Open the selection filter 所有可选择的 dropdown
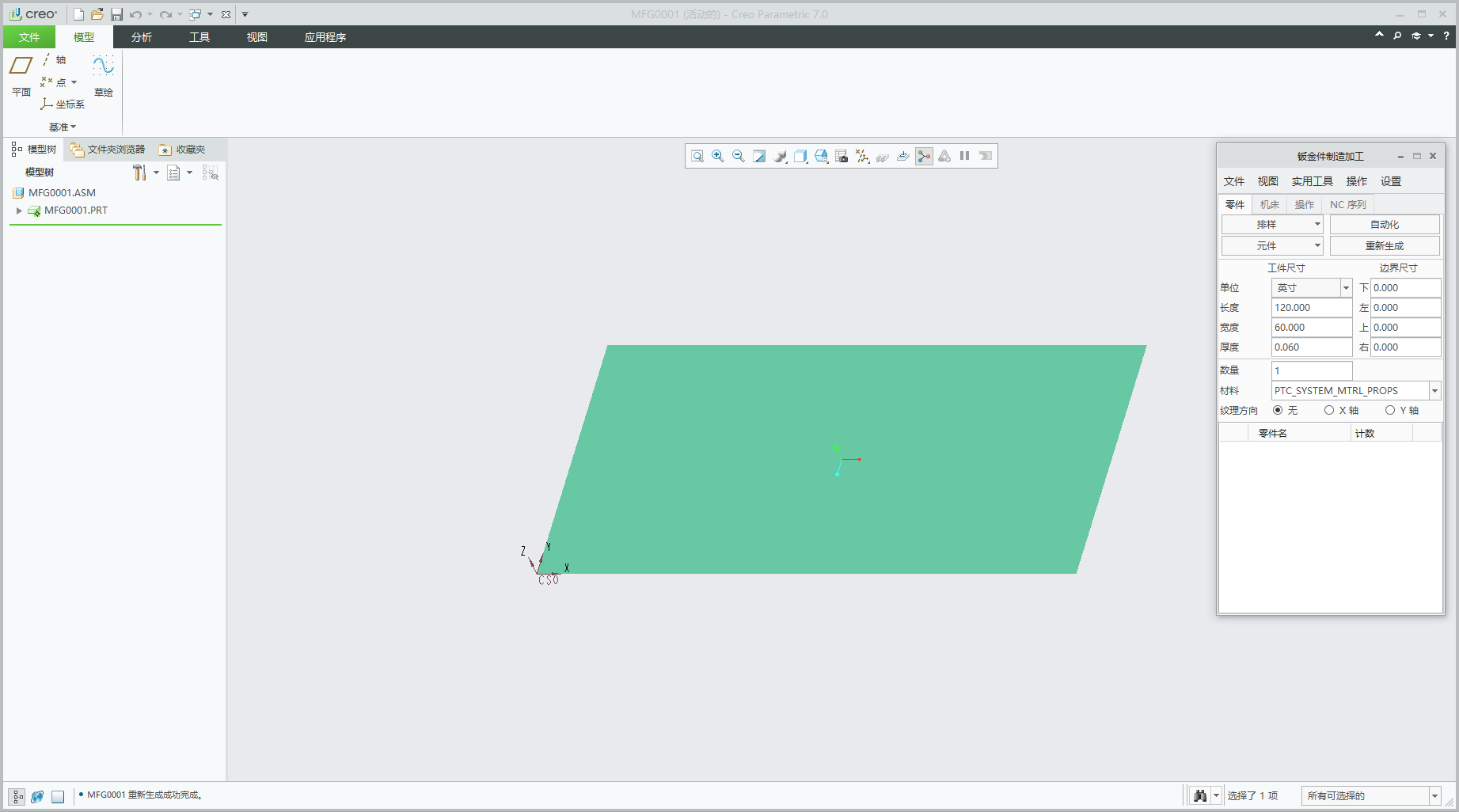The width and height of the screenshot is (1459, 812). (x=1371, y=795)
